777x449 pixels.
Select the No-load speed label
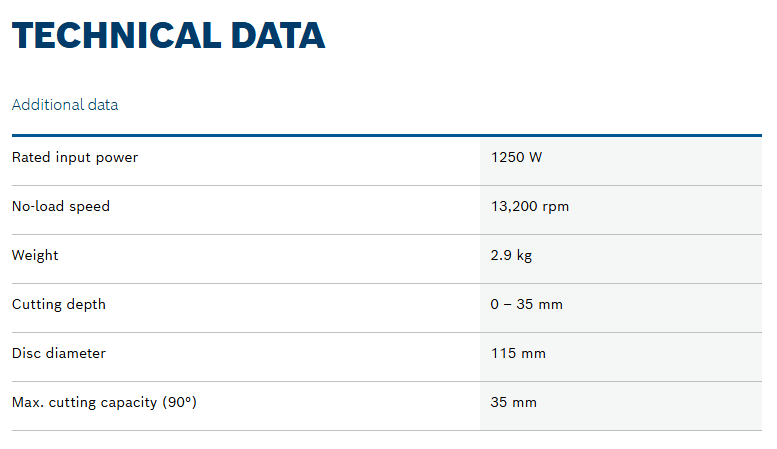click(61, 206)
